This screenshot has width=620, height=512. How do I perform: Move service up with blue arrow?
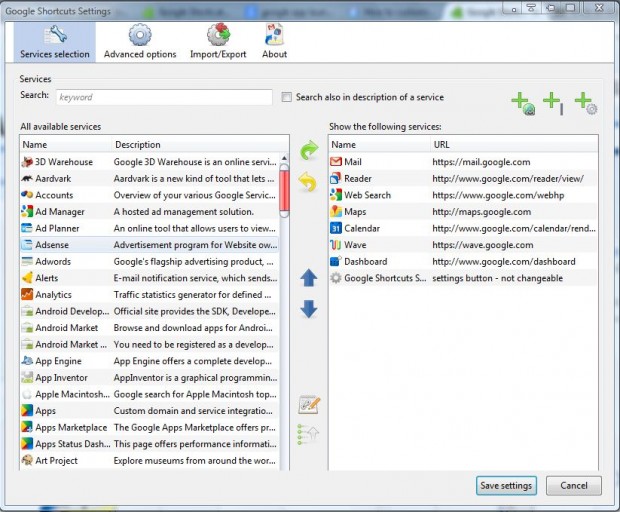pos(309,278)
